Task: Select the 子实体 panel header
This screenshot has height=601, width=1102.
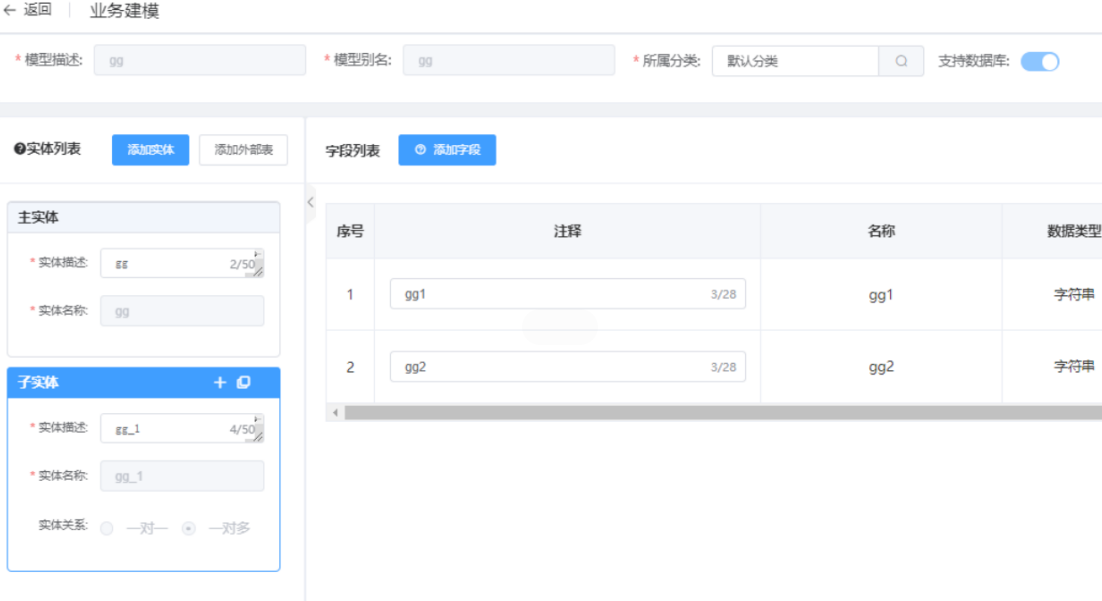Action: [x=110, y=382]
